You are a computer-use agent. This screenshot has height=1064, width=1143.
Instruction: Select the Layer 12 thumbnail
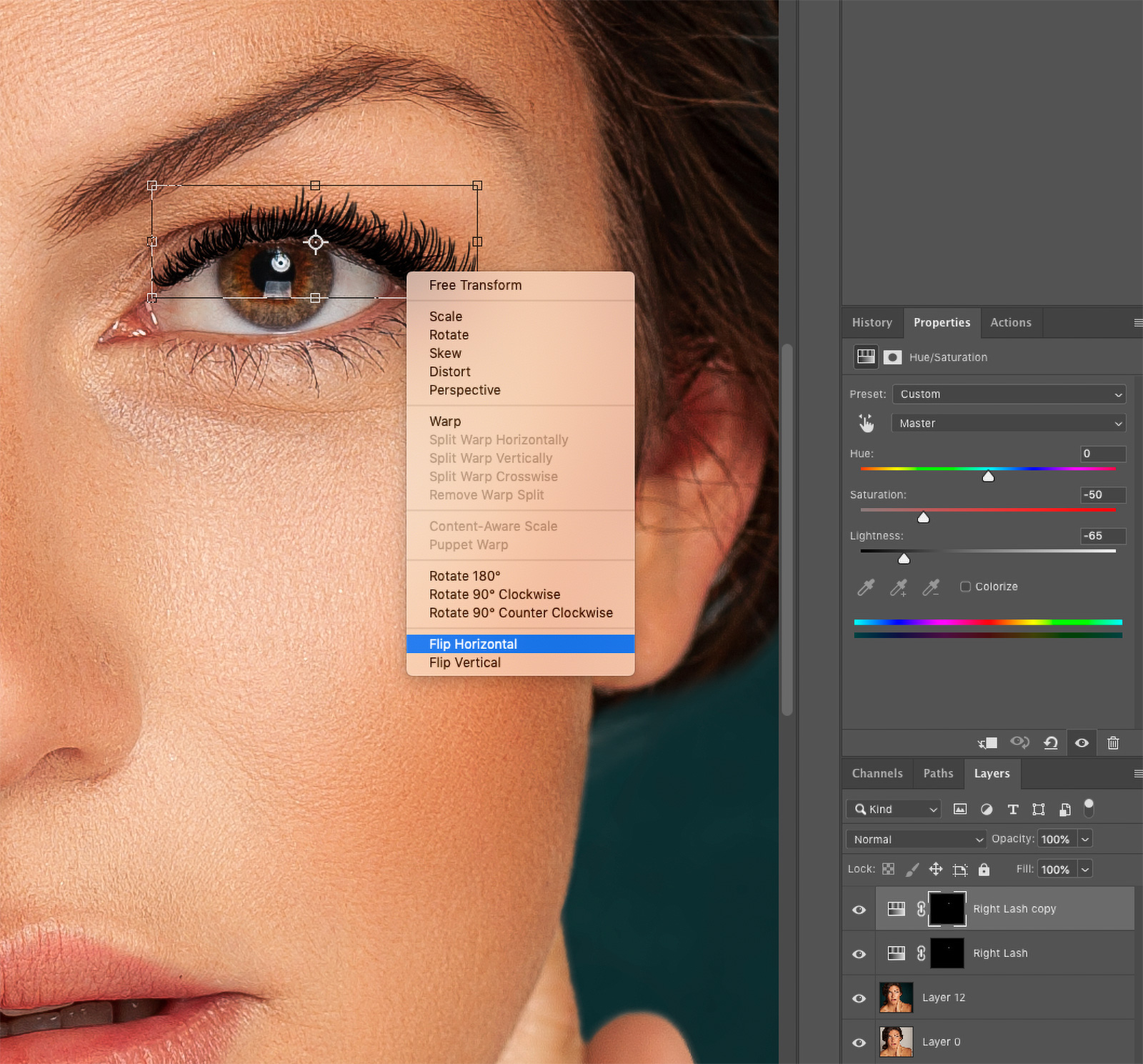(896, 998)
